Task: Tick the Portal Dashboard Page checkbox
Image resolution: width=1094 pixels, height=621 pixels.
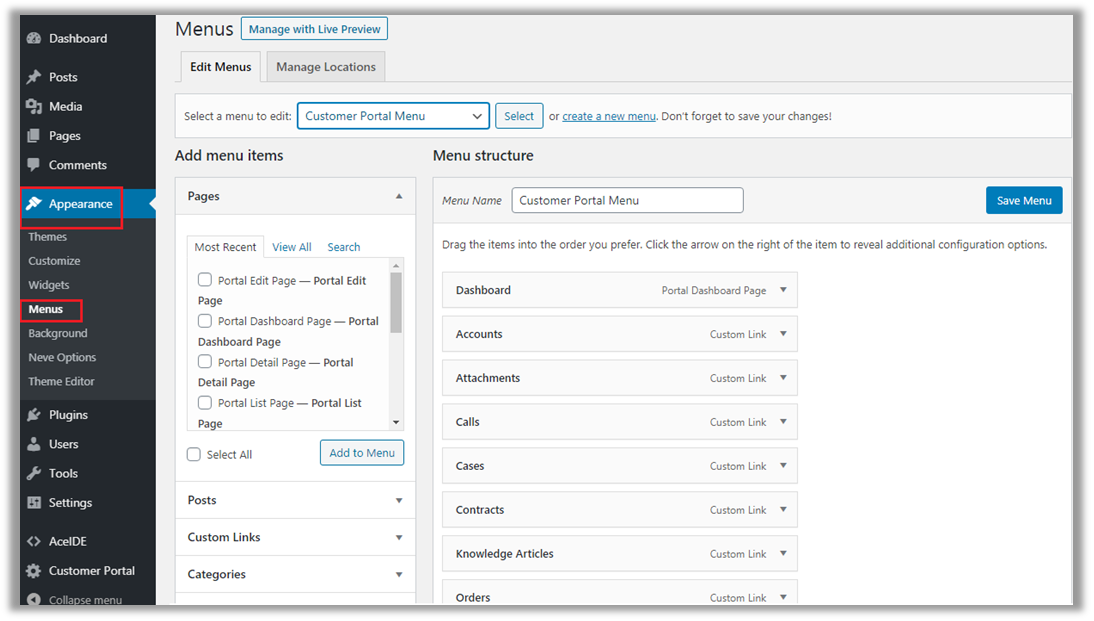Action: (x=205, y=321)
